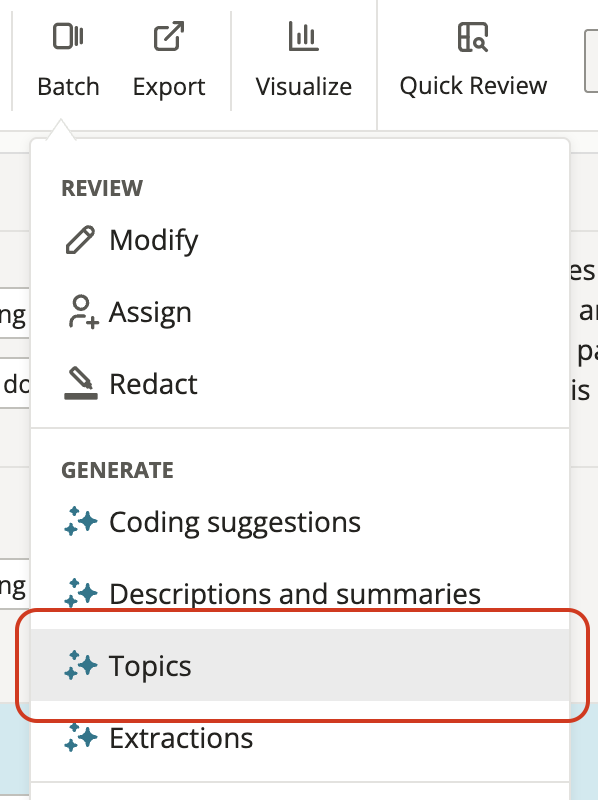
Task: Click the sparkle icon next to Topics
Action: (x=81, y=665)
